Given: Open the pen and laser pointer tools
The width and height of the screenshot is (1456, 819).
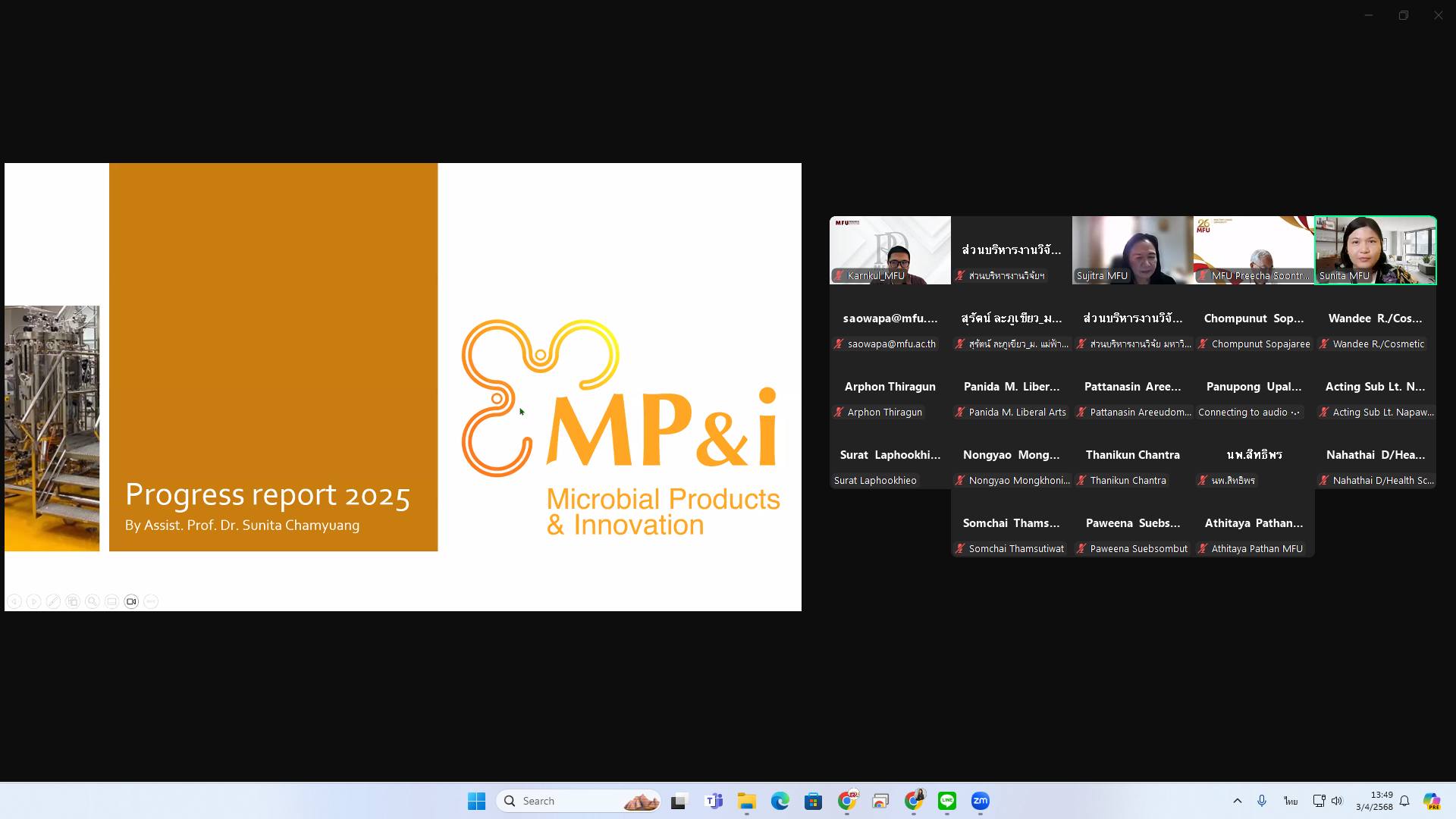Looking at the screenshot, I should [x=53, y=601].
